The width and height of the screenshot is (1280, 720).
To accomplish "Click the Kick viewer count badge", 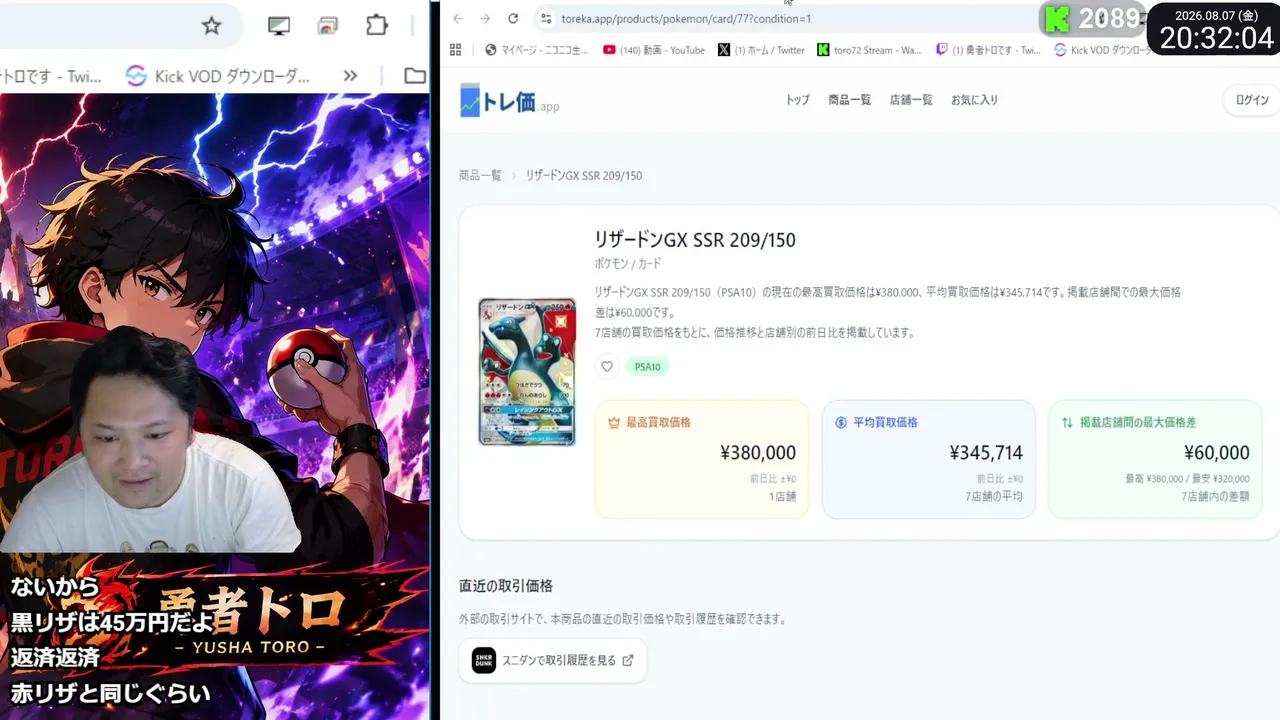I will coord(1091,18).
